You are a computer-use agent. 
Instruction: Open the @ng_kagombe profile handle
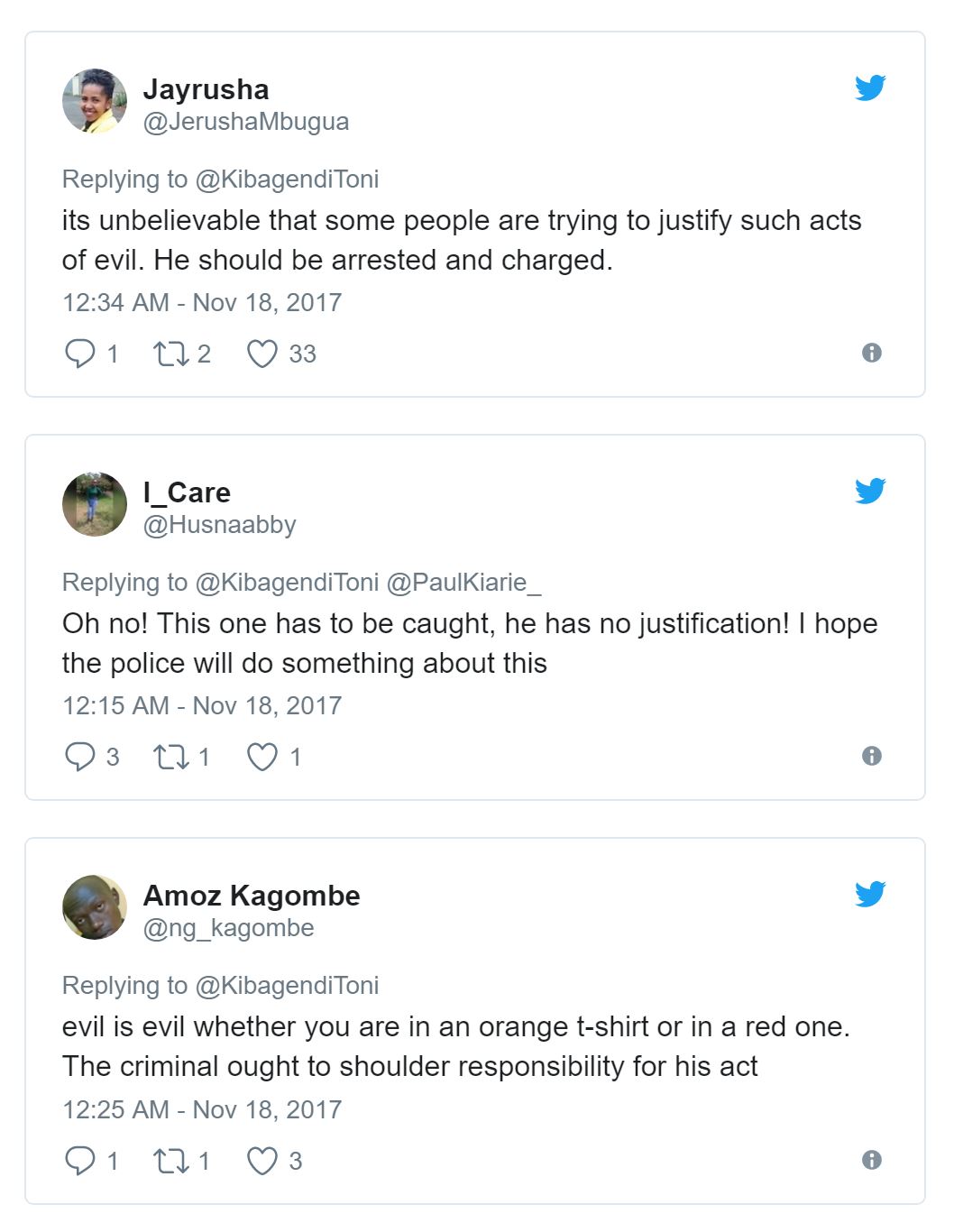pos(228,928)
